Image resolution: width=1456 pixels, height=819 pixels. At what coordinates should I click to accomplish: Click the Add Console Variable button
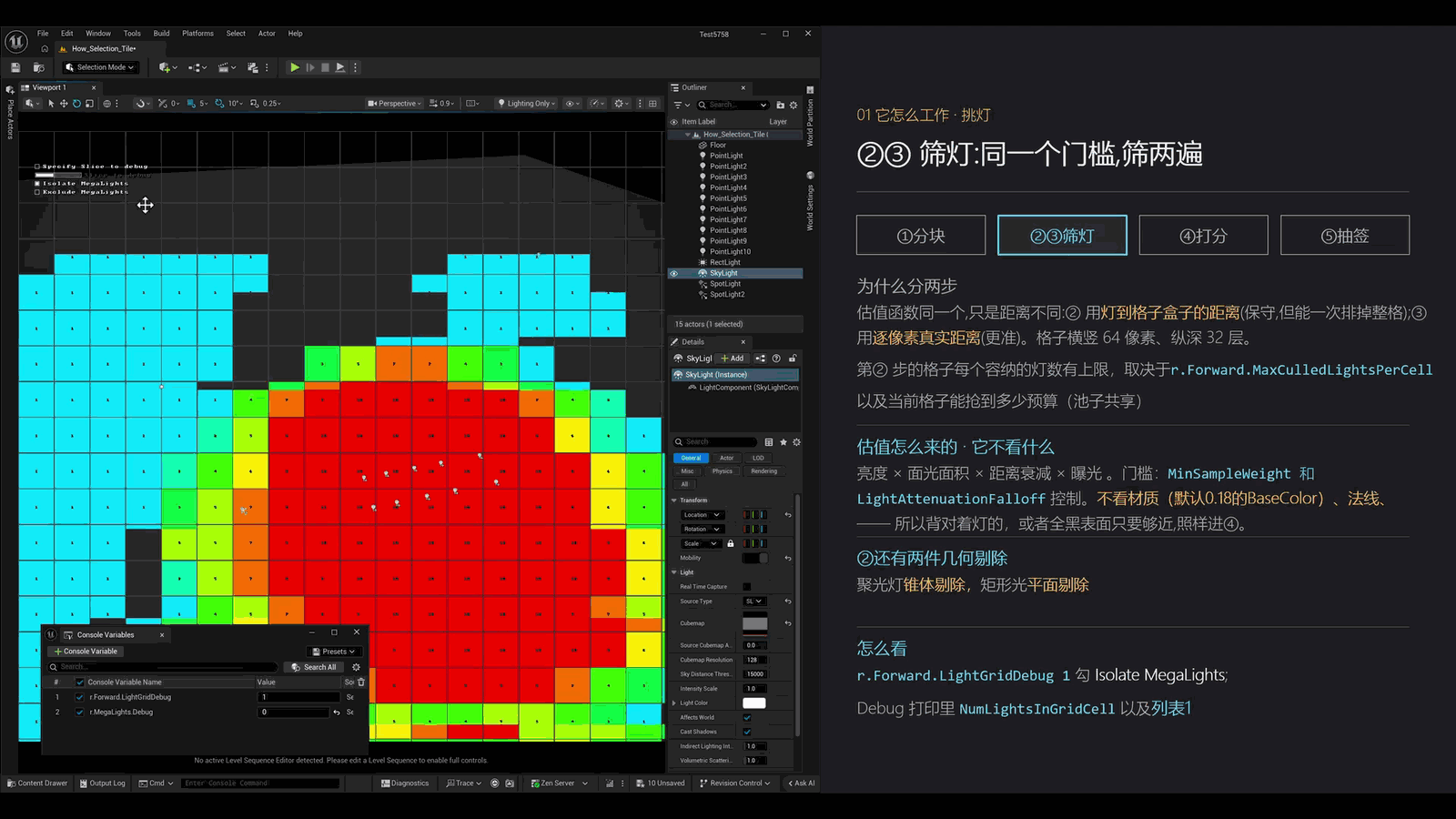click(86, 652)
